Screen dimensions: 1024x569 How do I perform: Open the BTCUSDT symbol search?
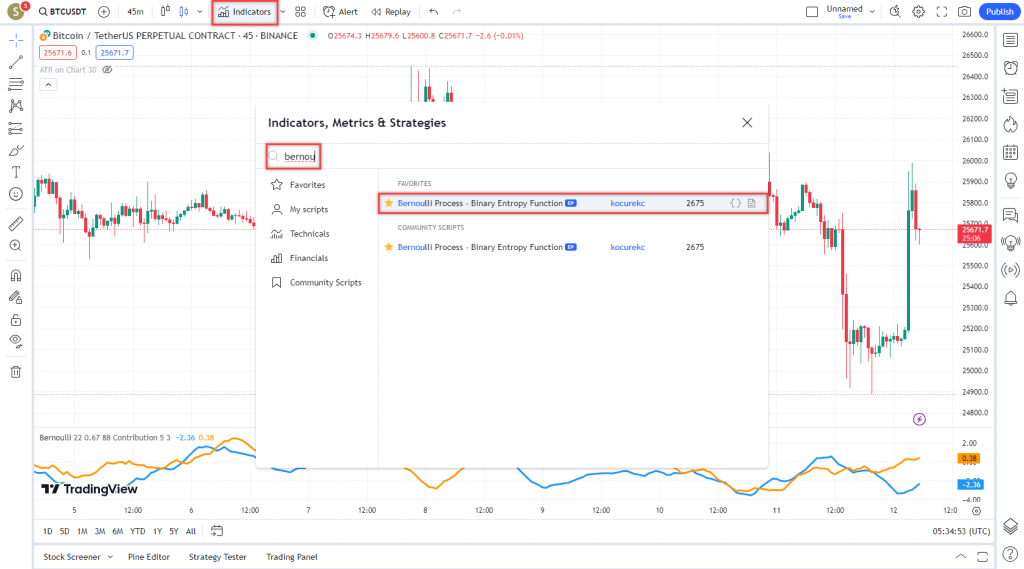point(63,12)
